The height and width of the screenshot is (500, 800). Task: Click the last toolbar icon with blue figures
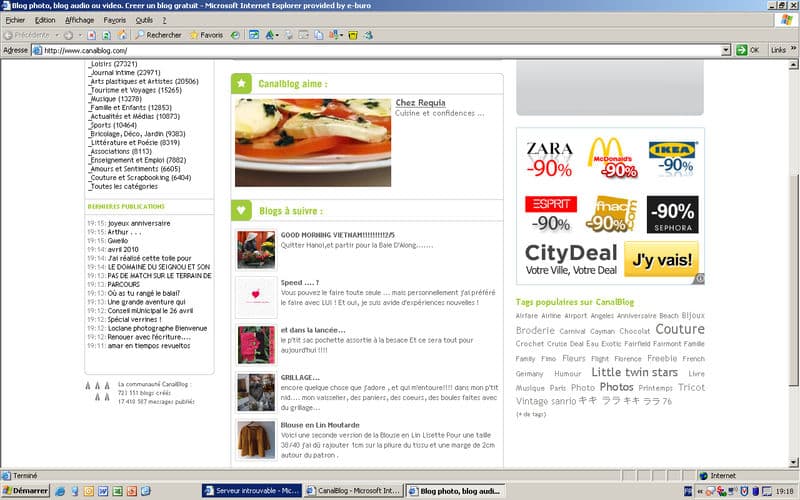368,35
